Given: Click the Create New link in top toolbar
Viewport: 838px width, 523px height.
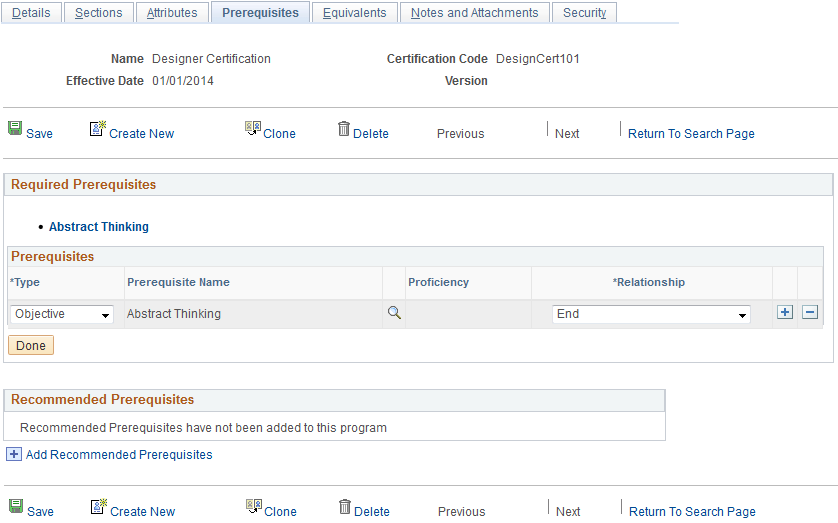Looking at the screenshot, I should tap(142, 134).
